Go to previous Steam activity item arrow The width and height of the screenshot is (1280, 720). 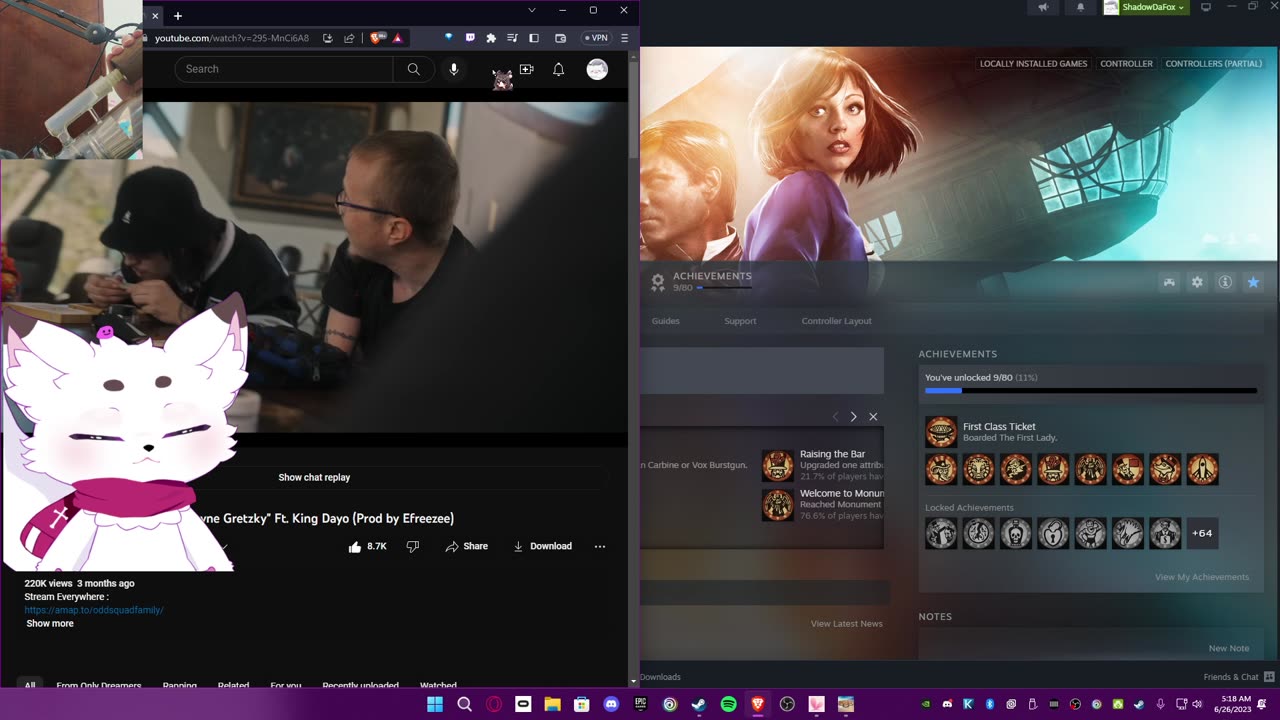point(835,416)
